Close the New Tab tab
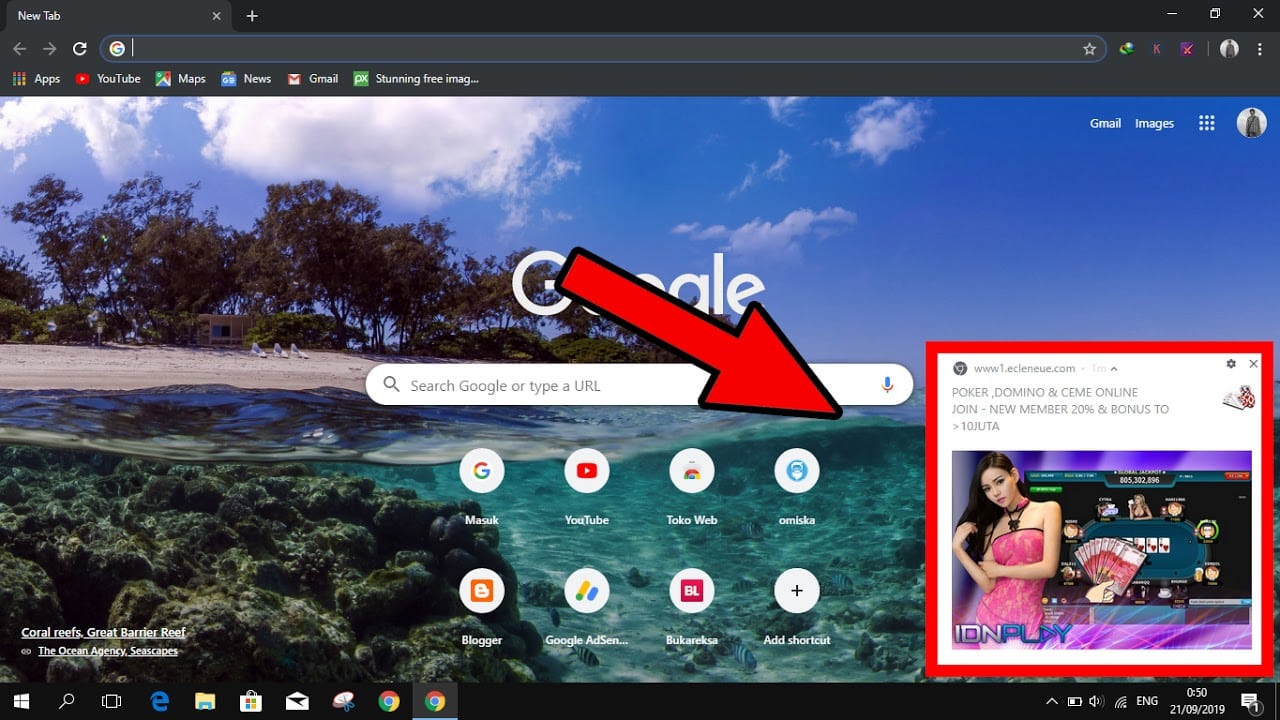This screenshot has height=720, width=1280. click(x=217, y=16)
